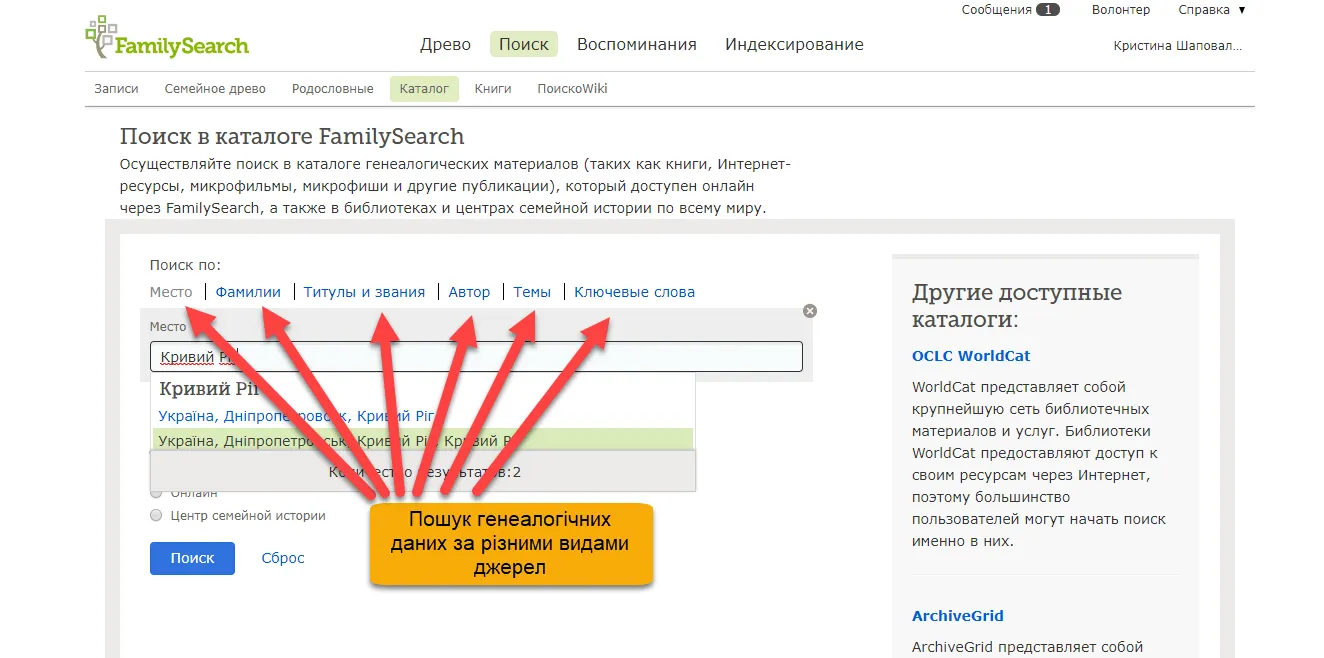This screenshot has width=1324, height=658.
Task: Open the Кристина Шаповал account menu
Action: 1177,46
